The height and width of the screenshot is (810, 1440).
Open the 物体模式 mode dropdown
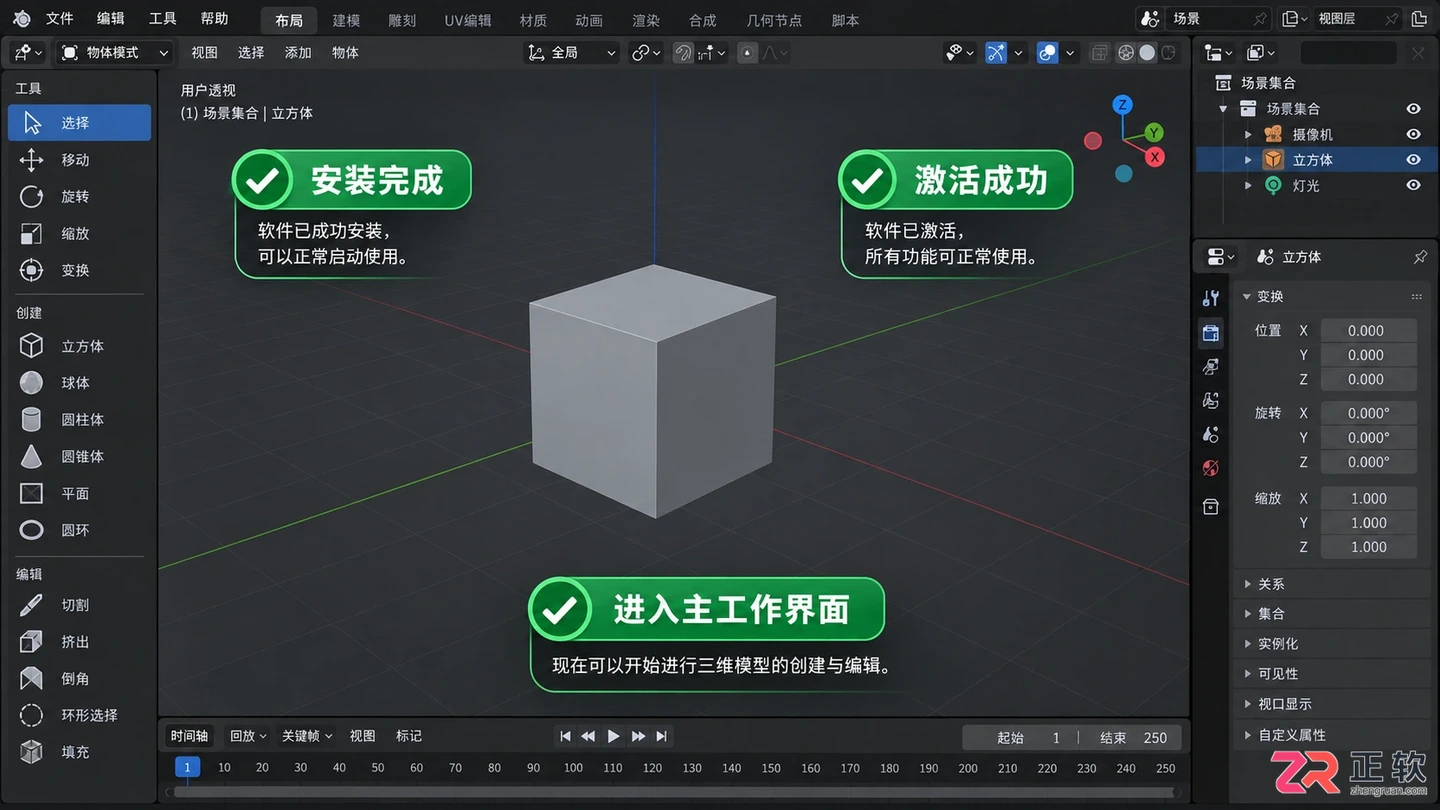[114, 53]
